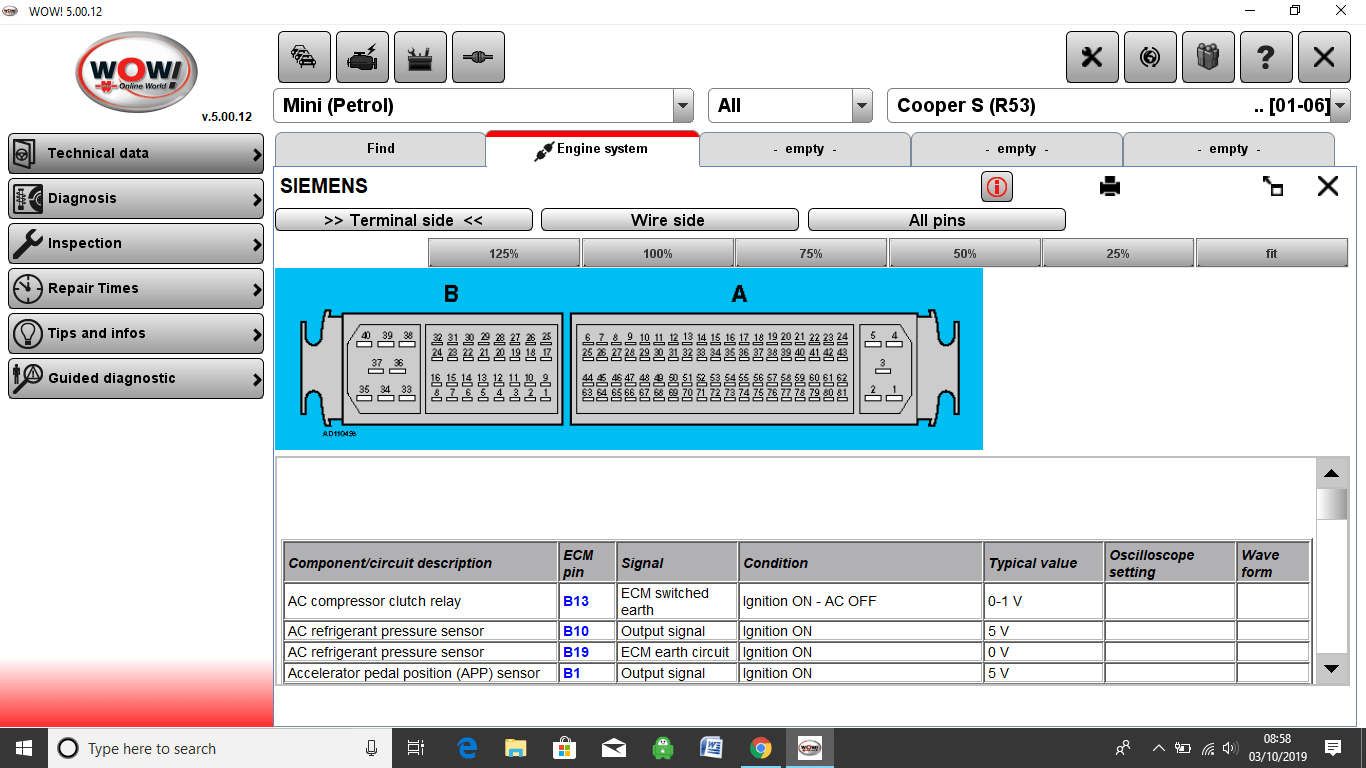Image resolution: width=1366 pixels, height=768 pixels.
Task: Open ECM pin link B10
Action: 576,632
